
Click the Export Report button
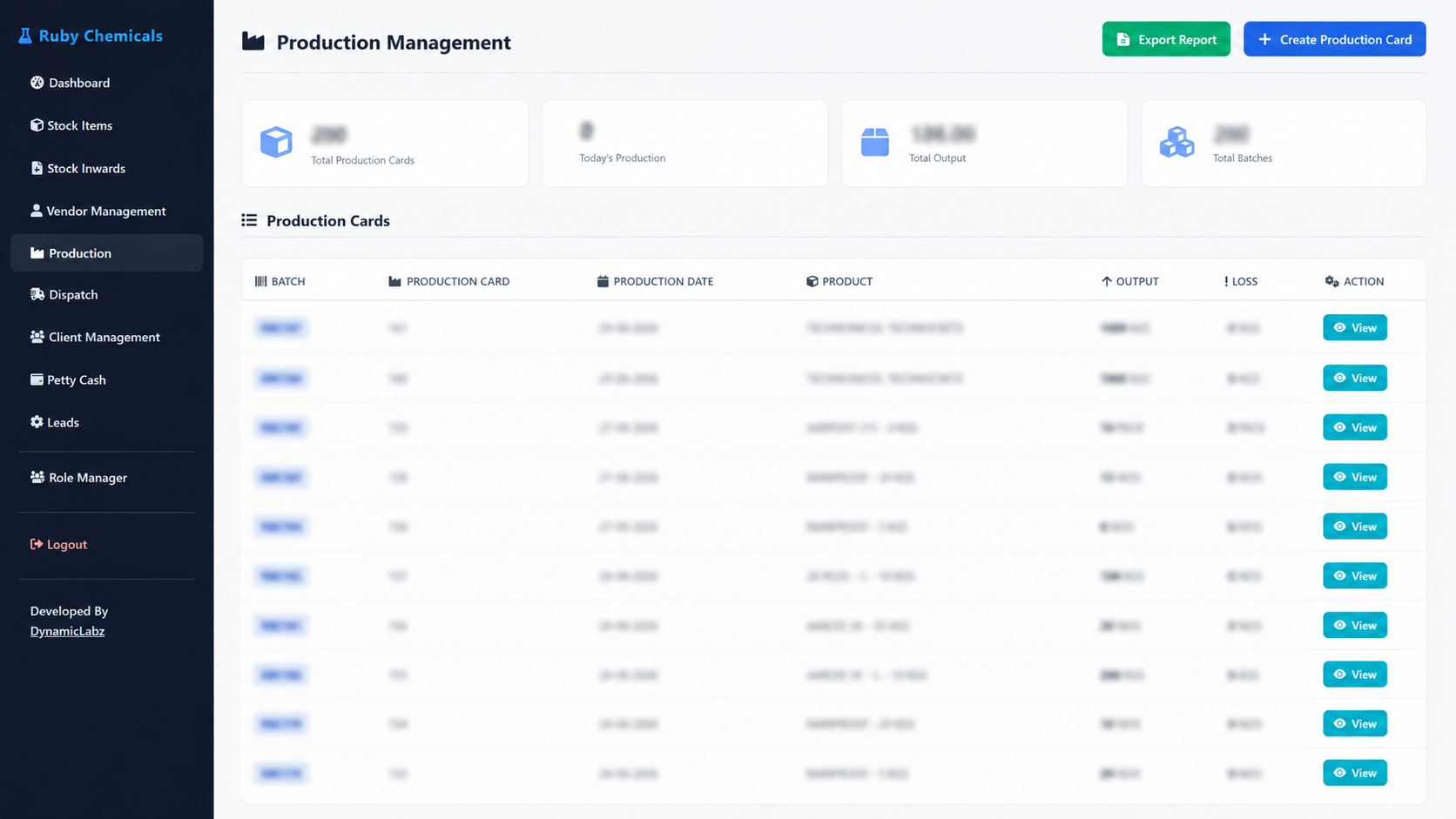(x=1166, y=39)
